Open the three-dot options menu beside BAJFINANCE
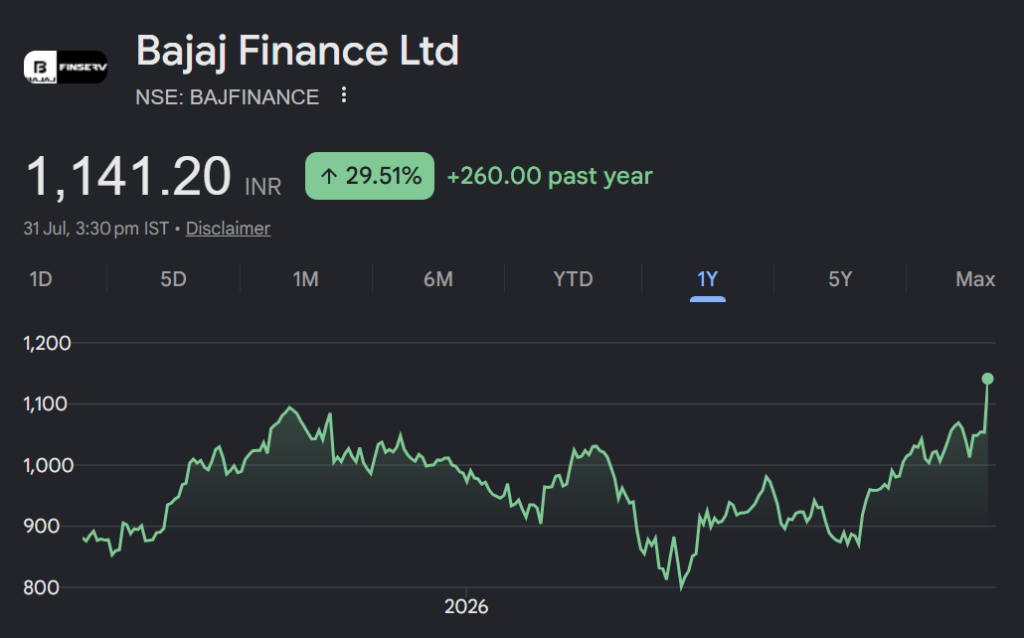Screen dimensions: 1024x638 click(344, 95)
